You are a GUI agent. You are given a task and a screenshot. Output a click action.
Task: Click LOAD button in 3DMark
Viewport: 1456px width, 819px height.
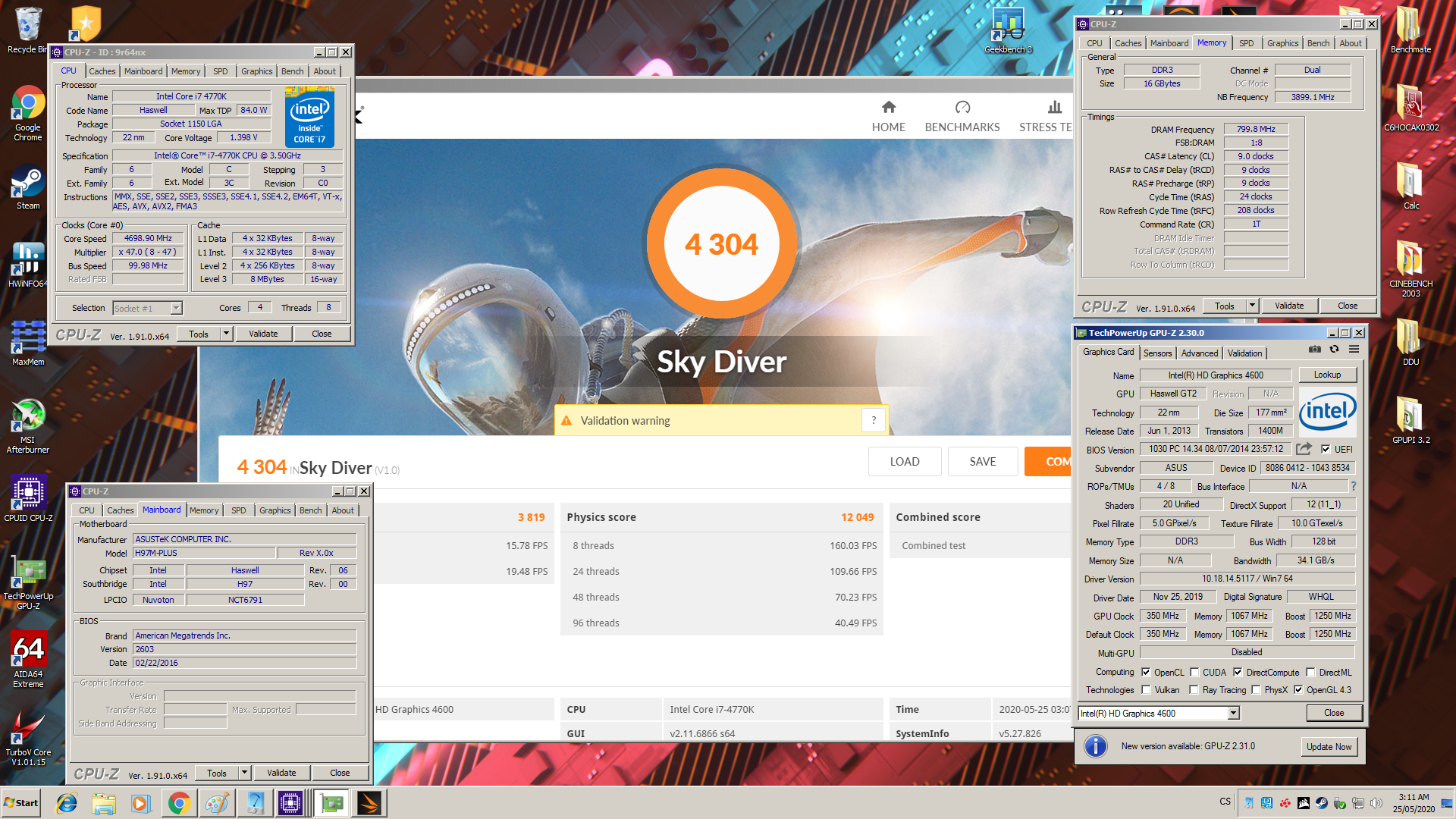pos(905,461)
